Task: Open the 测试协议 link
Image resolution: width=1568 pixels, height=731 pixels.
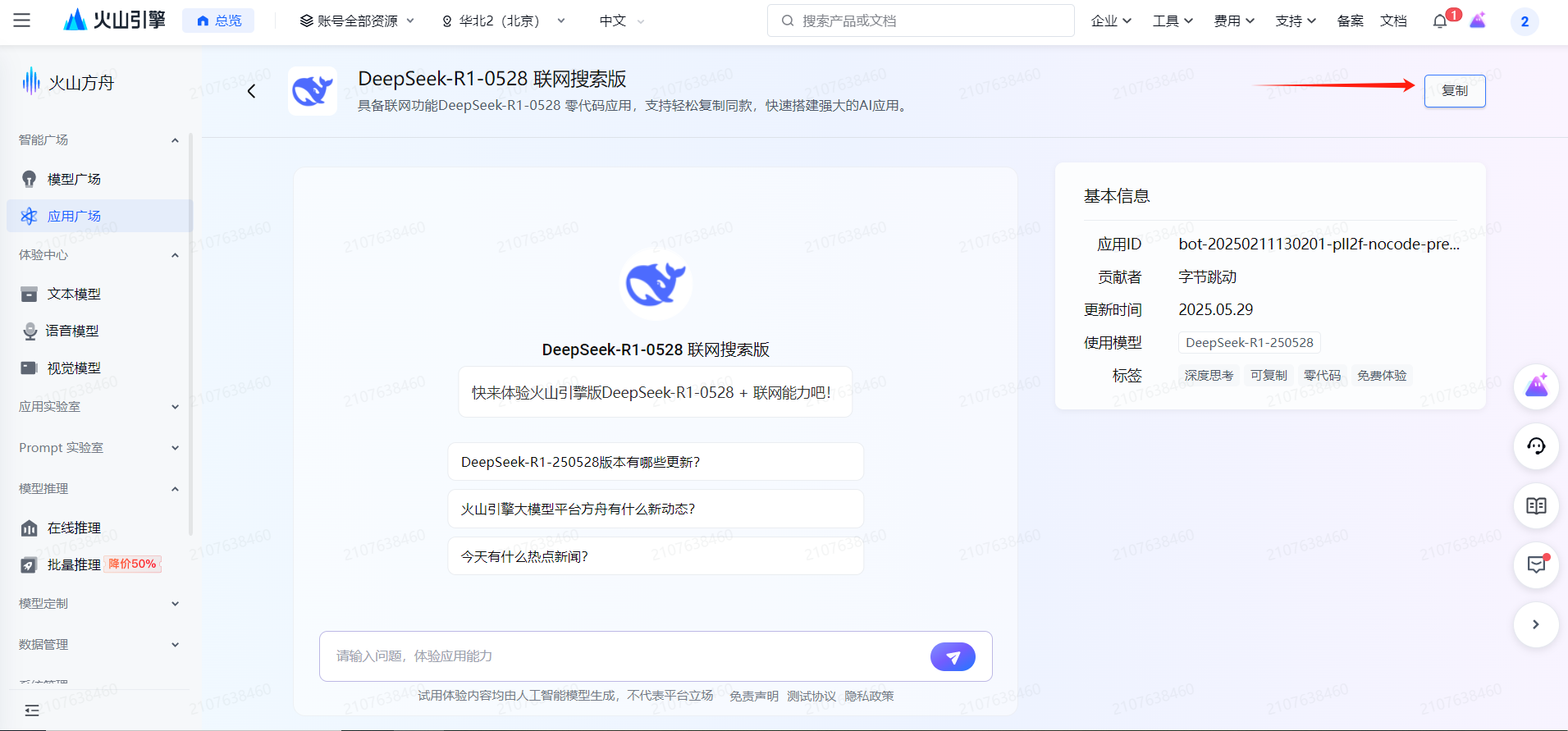Action: point(811,697)
